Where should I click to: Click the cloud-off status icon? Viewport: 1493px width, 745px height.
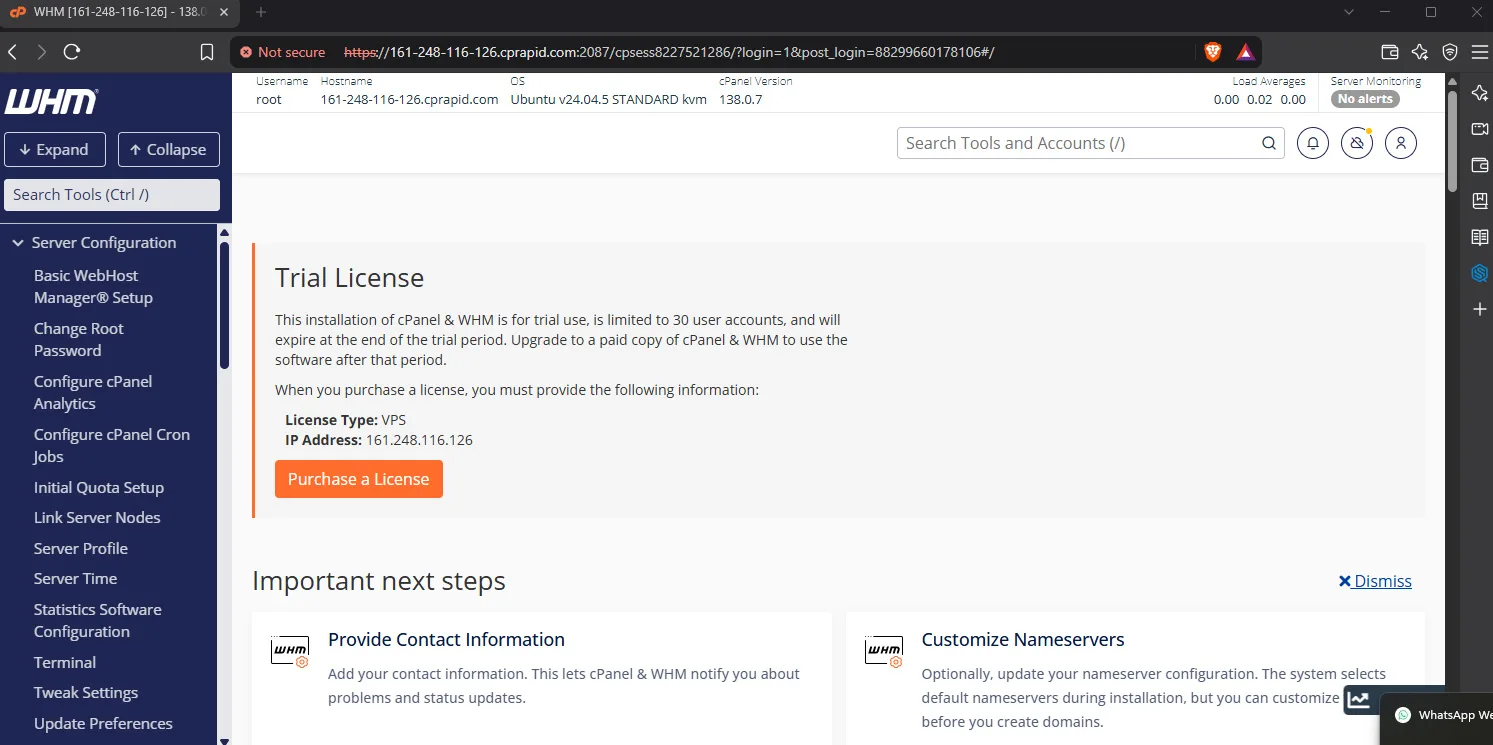pos(1357,143)
